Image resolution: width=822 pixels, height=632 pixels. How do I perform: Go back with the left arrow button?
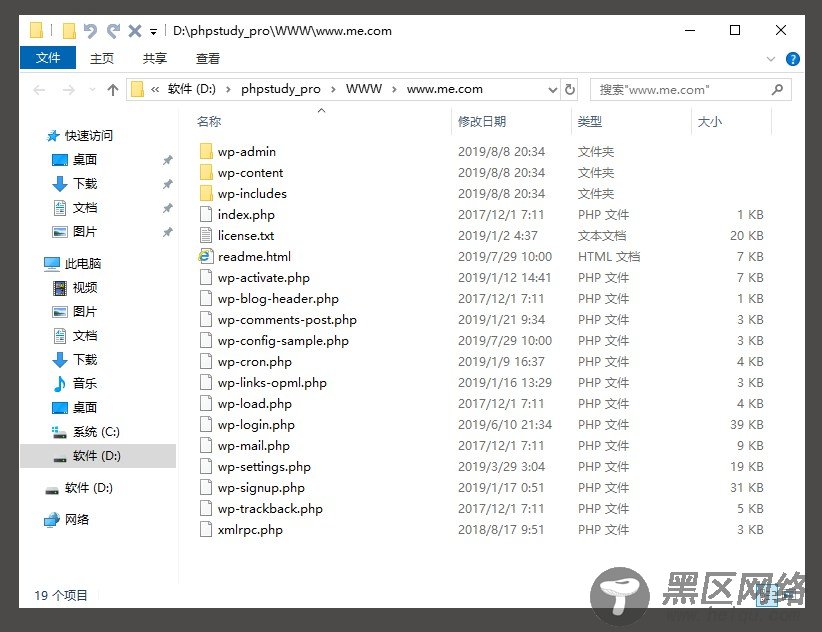tap(39, 90)
